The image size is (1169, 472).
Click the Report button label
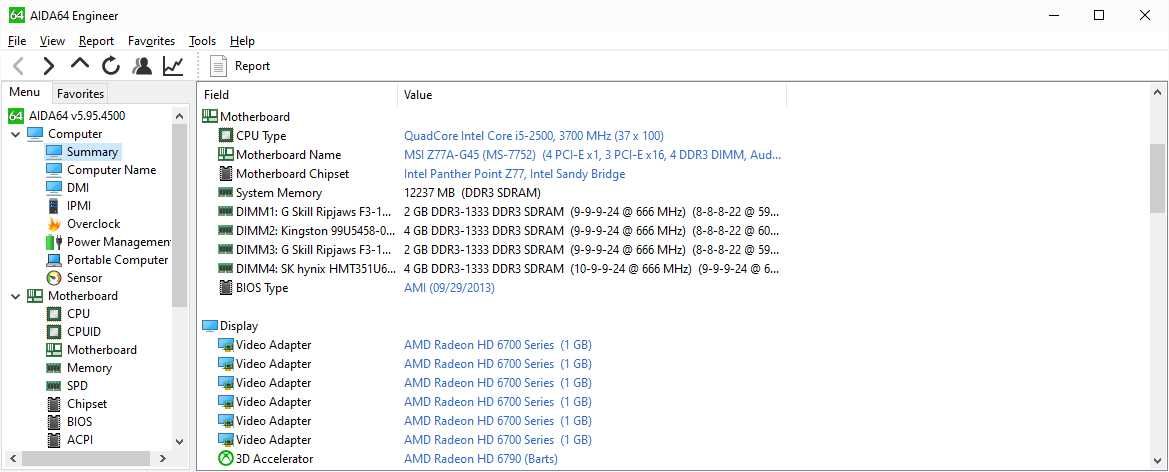pos(252,66)
